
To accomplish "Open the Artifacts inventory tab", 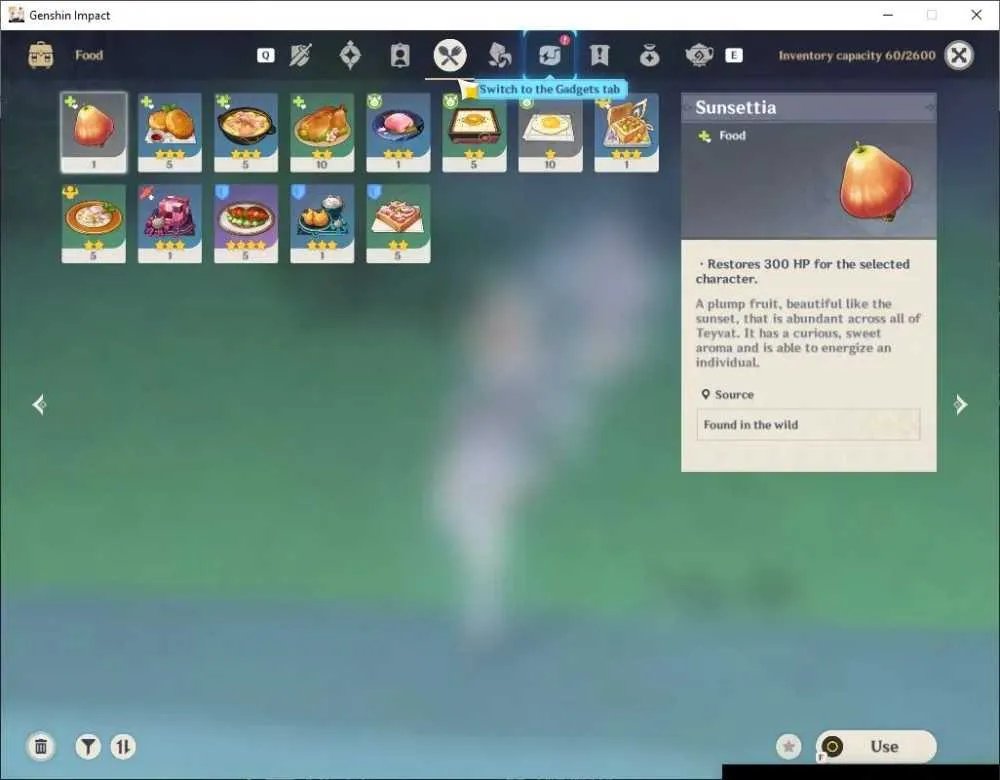I will [x=350, y=55].
